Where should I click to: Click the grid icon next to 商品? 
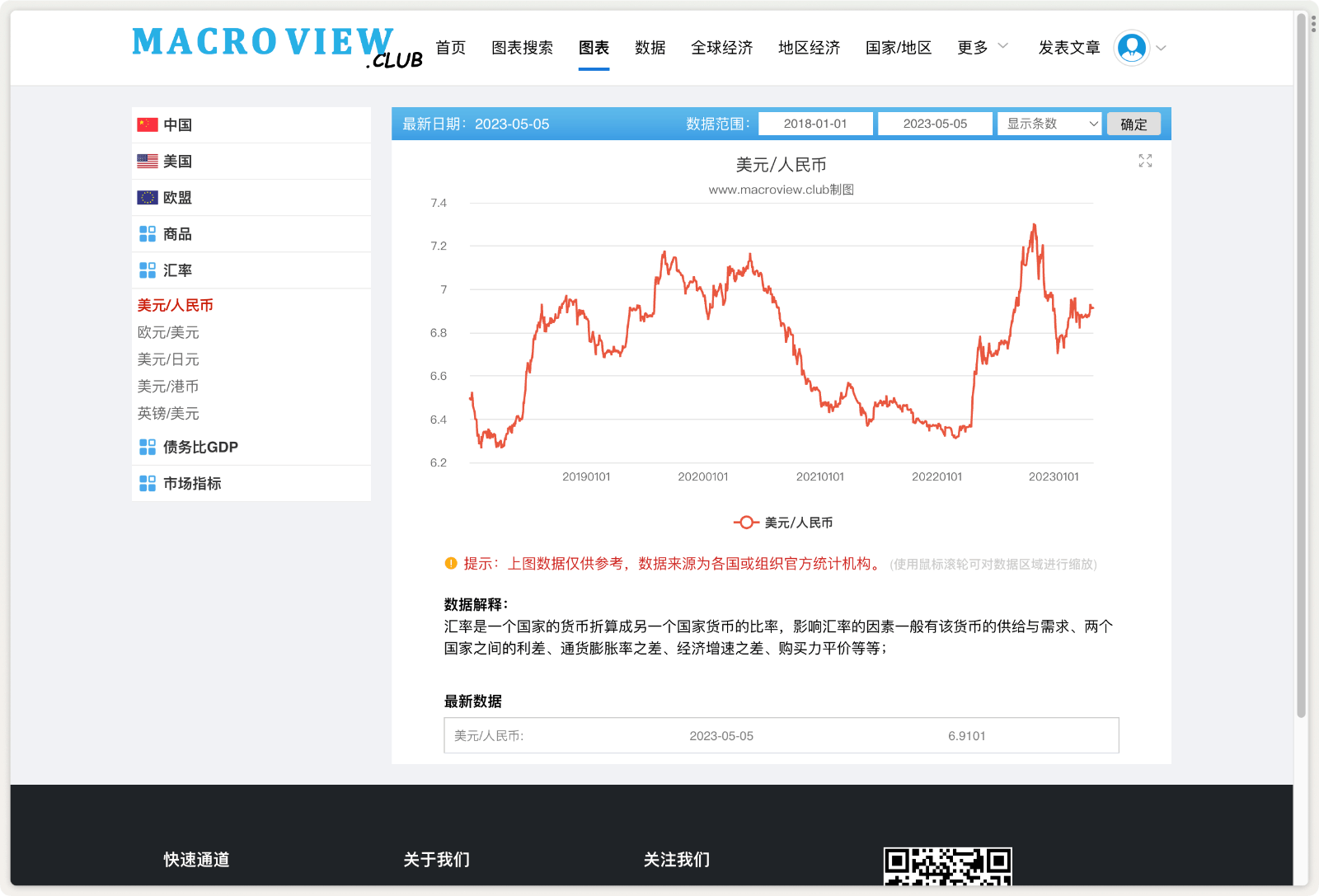[x=146, y=233]
